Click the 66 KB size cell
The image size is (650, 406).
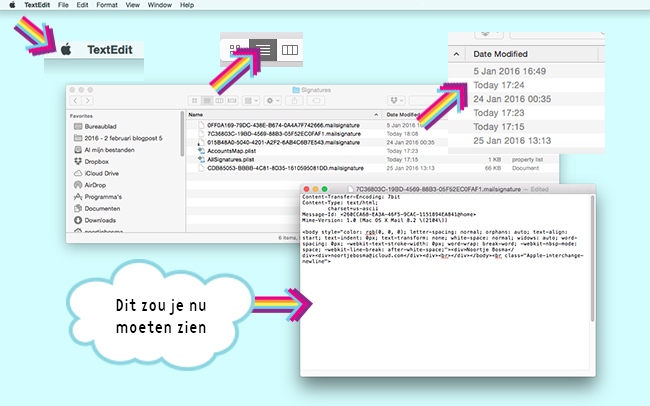(x=493, y=168)
